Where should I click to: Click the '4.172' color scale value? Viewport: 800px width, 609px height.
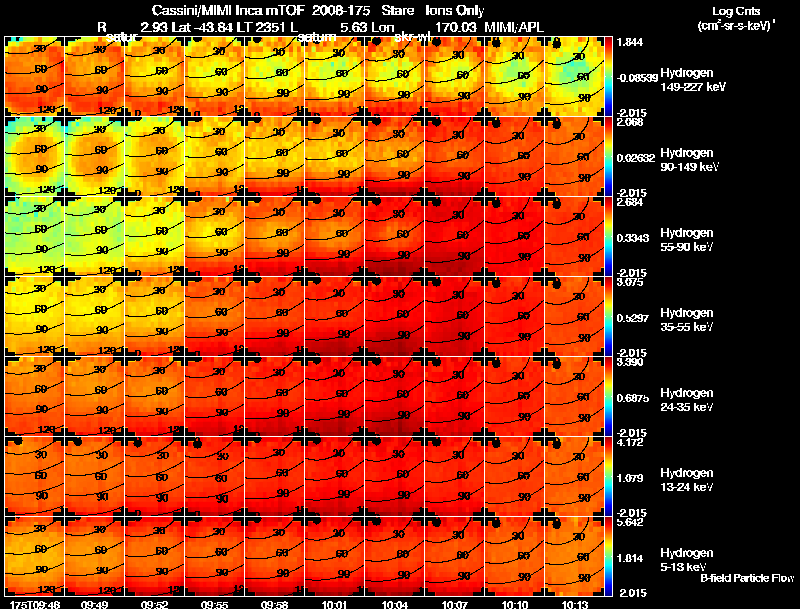tap(630, 442)
